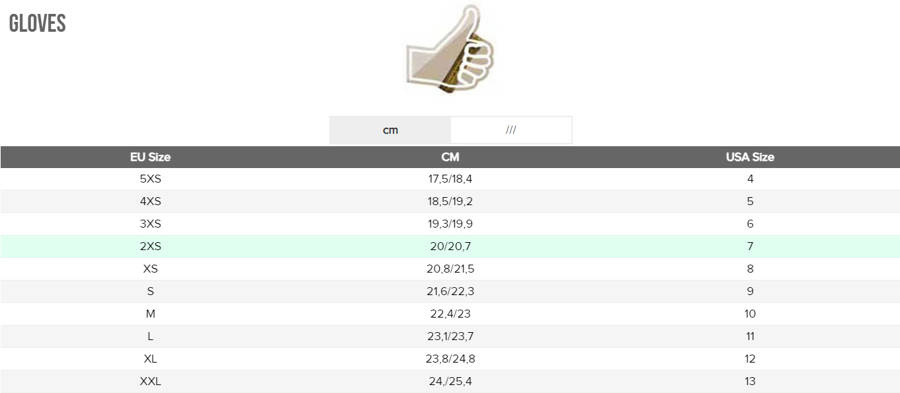This screenshot has width=900, height=393.
Task: Select the 4XS size row
Action: [x=450, y=201]
